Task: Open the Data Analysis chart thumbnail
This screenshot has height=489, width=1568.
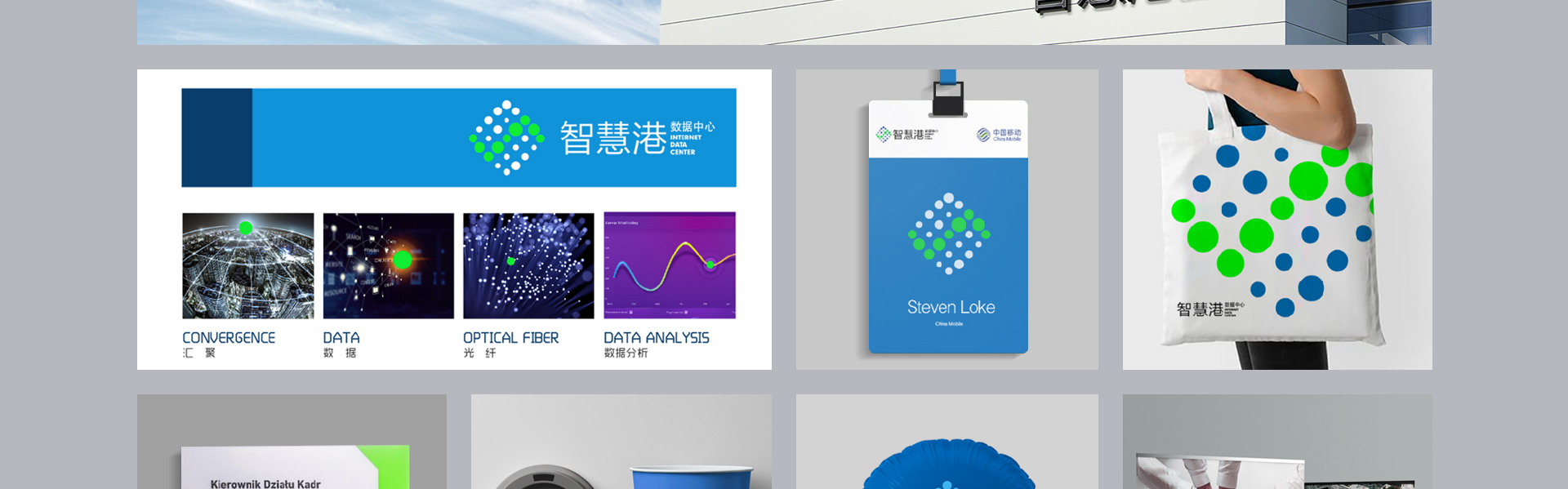Action: coord(670,265)
